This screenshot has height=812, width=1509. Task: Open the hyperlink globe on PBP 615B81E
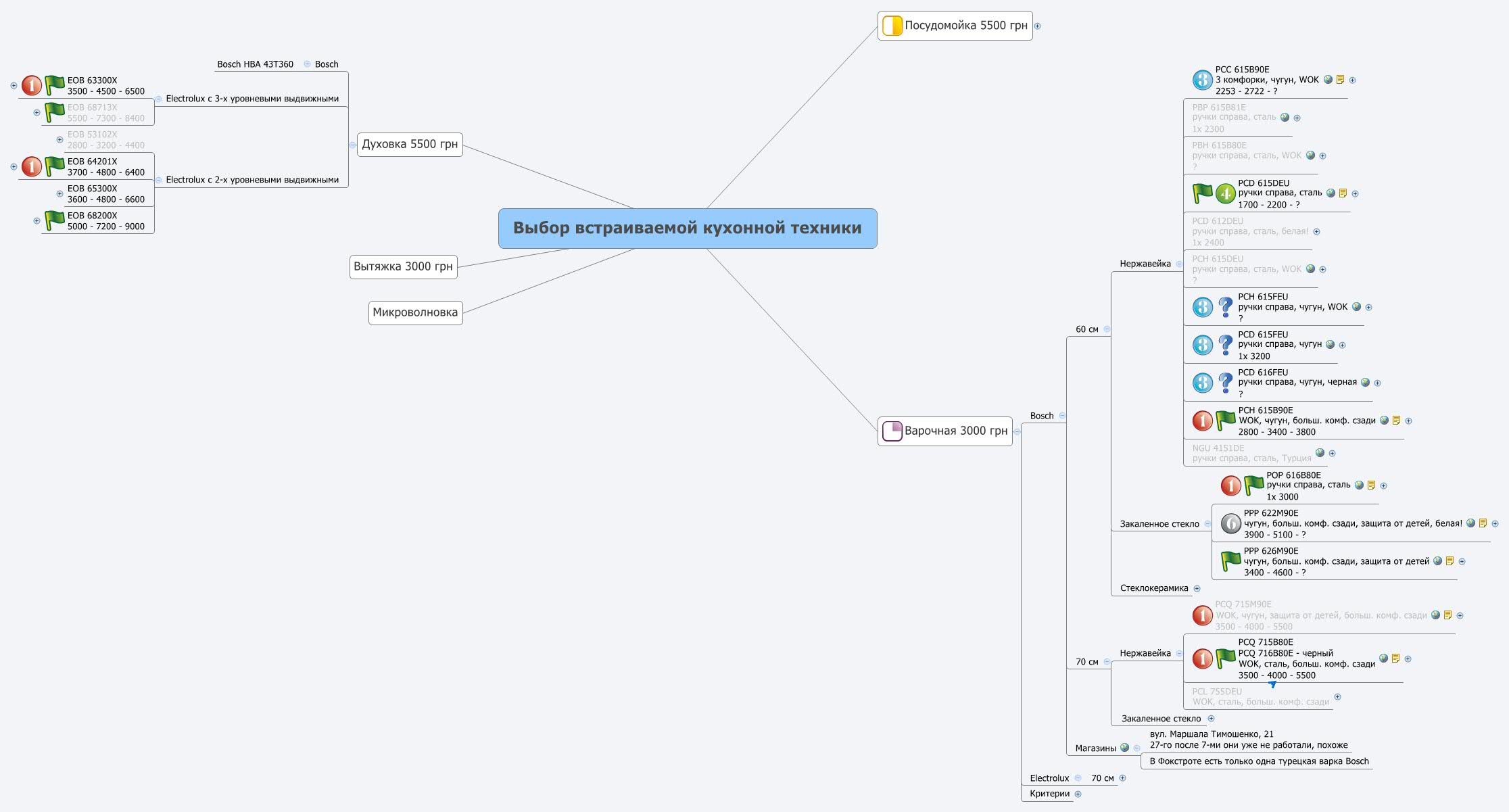pos(1285,118)
